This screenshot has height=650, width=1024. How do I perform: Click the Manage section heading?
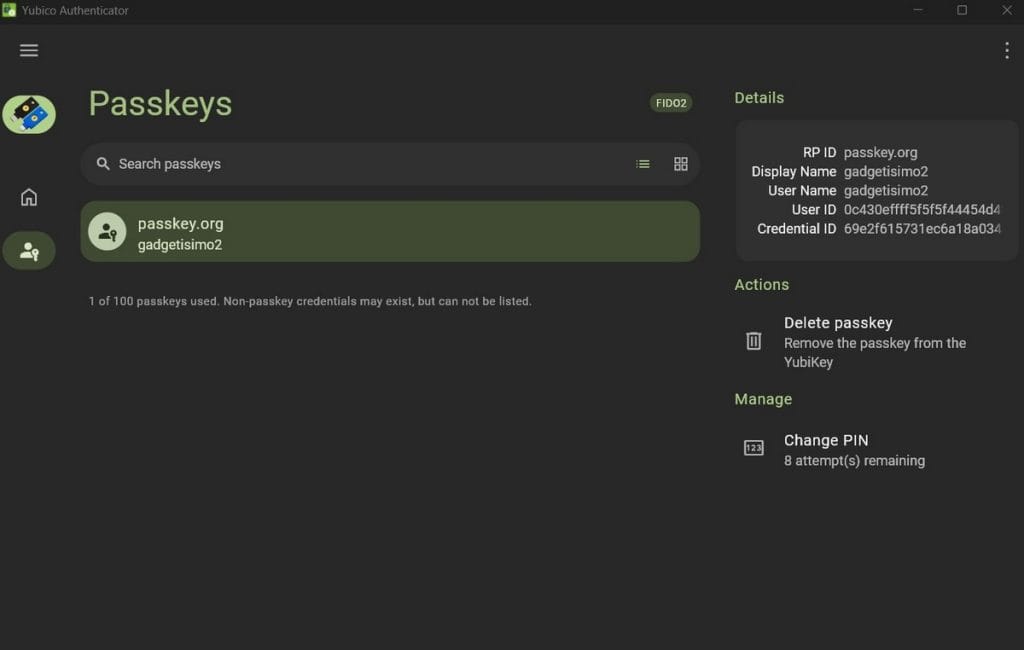(763, 399)
